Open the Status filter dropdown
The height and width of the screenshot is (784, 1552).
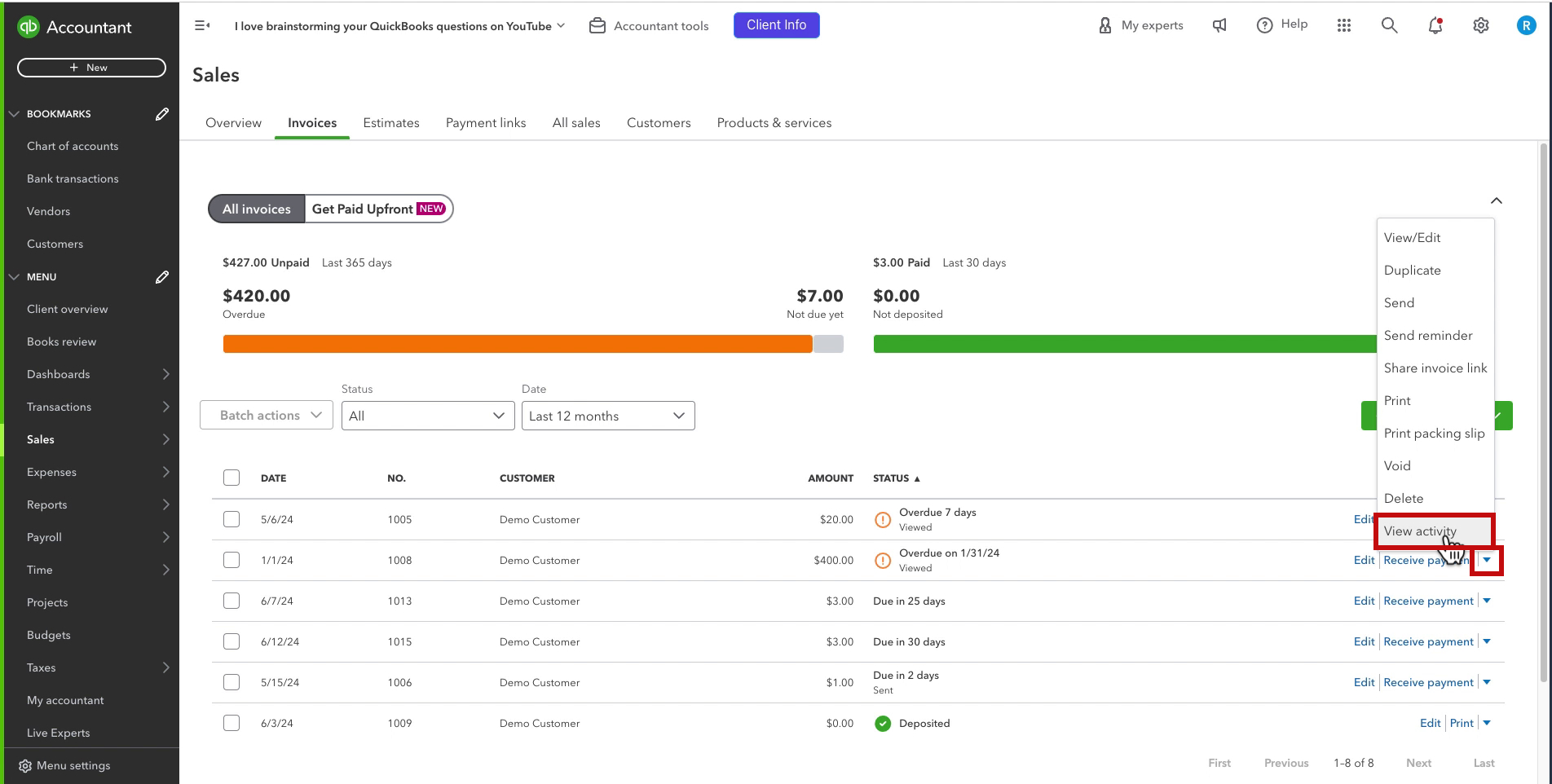(x=428, y=416)
